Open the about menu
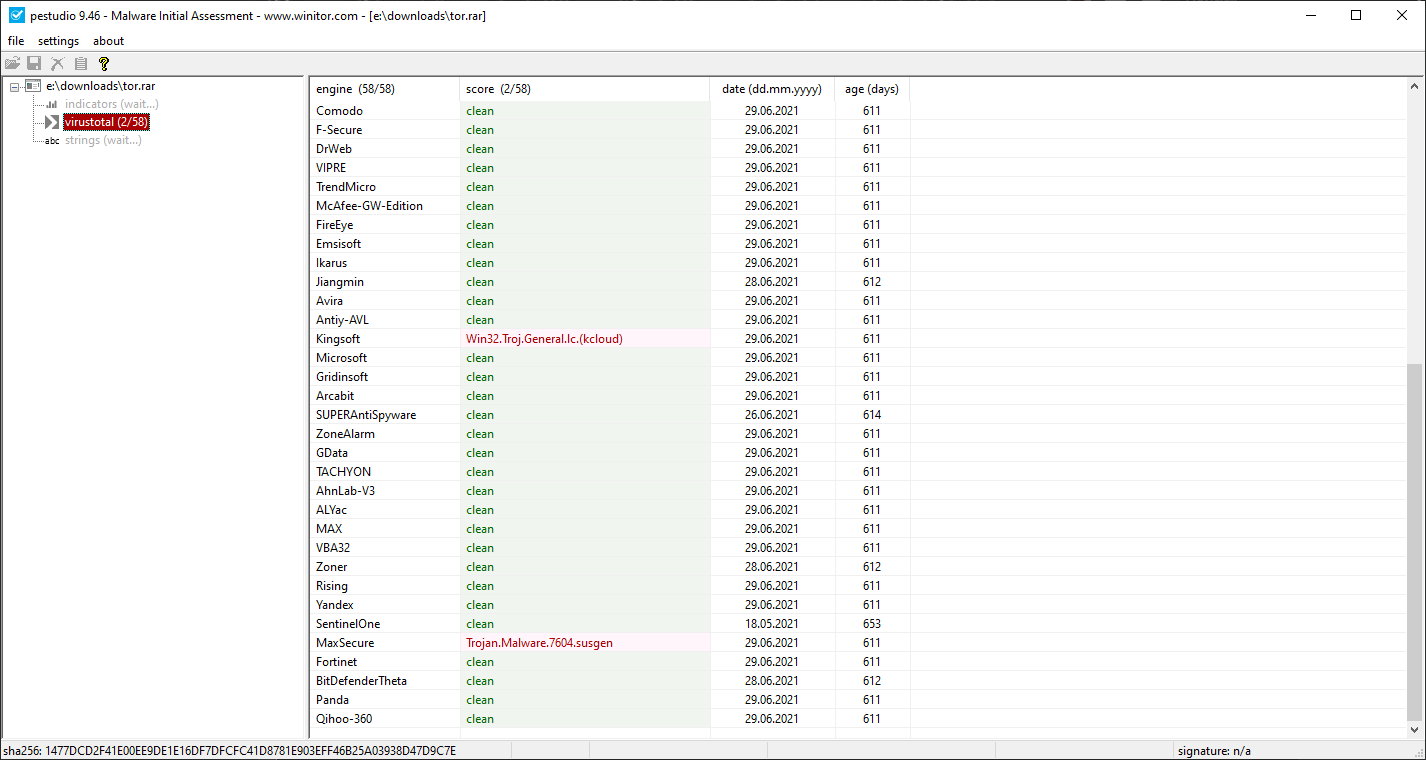The image size is (1426, 760). tap(108, 41)
